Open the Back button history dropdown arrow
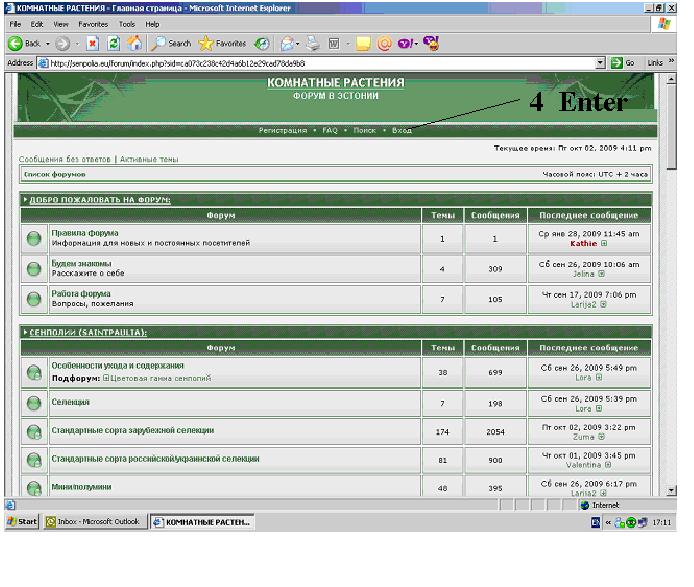 [x=47, y=44]
